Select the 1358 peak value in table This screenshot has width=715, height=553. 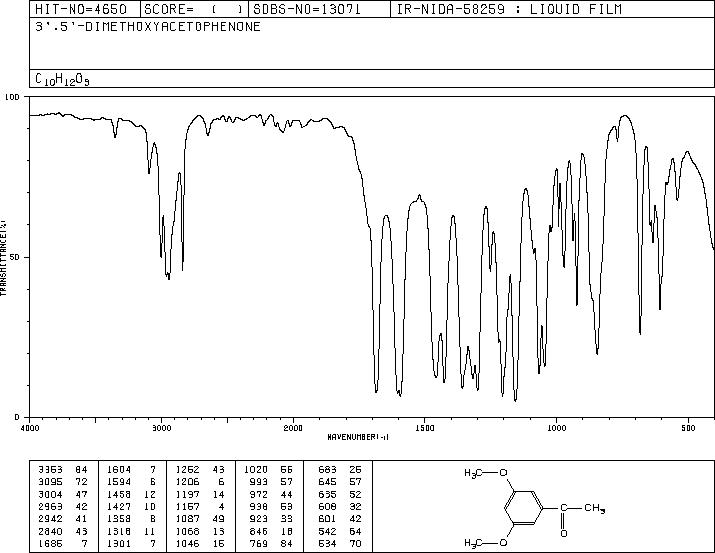[119, 519]
